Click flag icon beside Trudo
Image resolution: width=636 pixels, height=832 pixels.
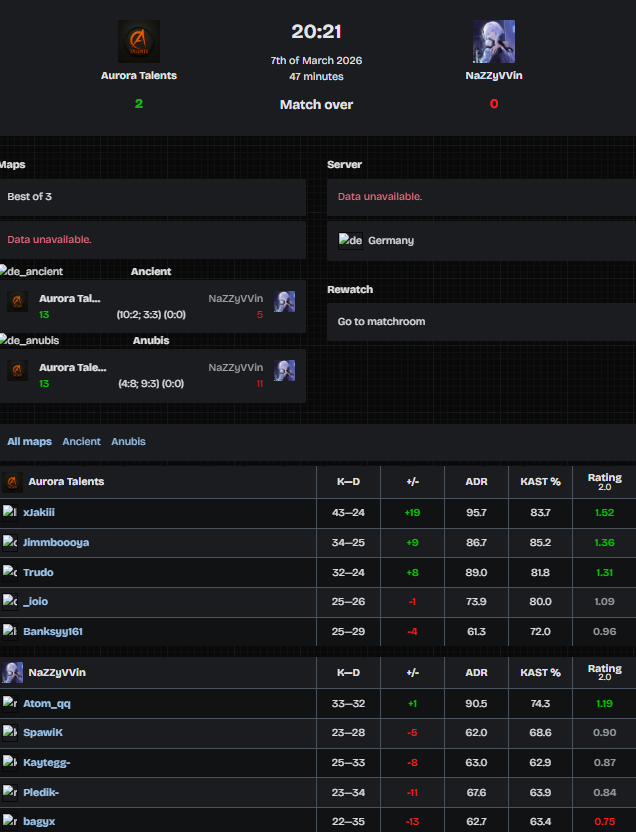(x=10, y=572)
